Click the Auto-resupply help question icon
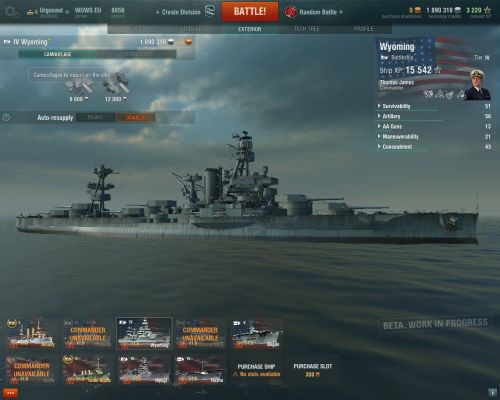 pos(6,117)
